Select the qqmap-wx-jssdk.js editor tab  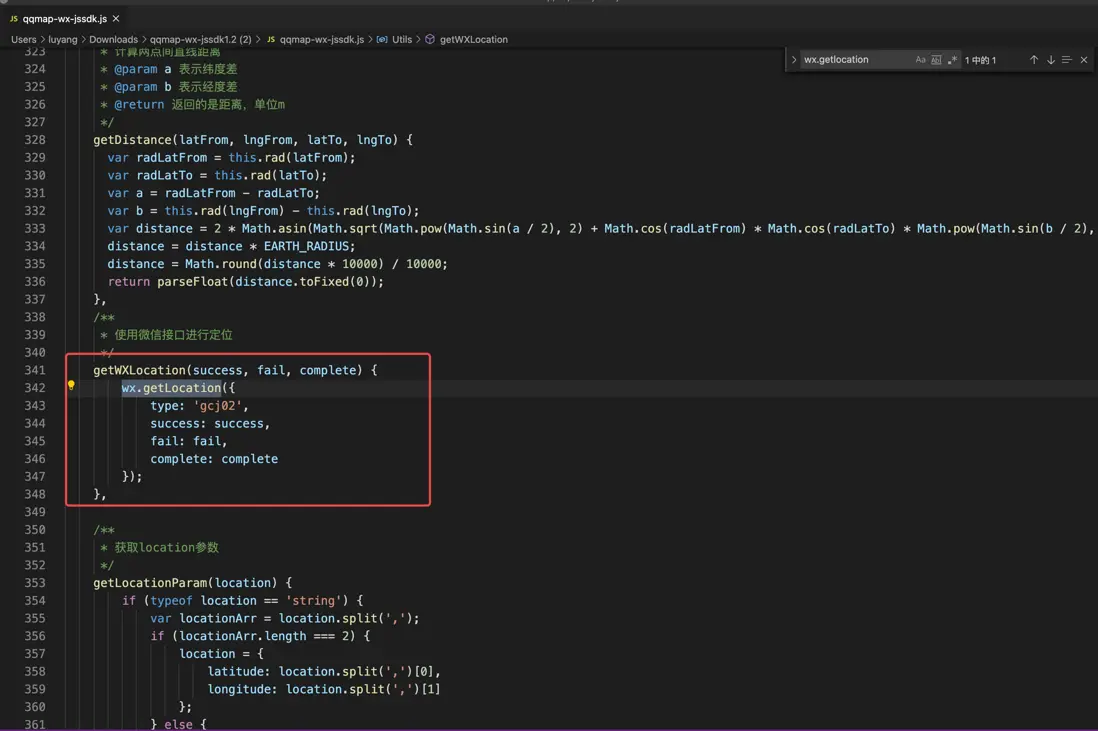click(64, 18)
